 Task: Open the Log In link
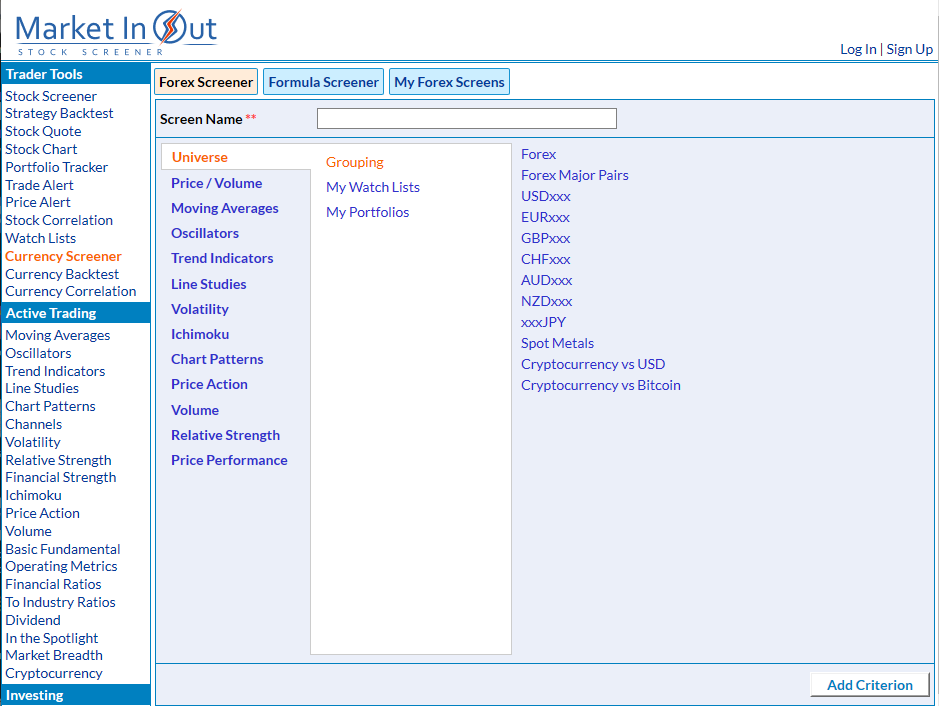[858, 49]
